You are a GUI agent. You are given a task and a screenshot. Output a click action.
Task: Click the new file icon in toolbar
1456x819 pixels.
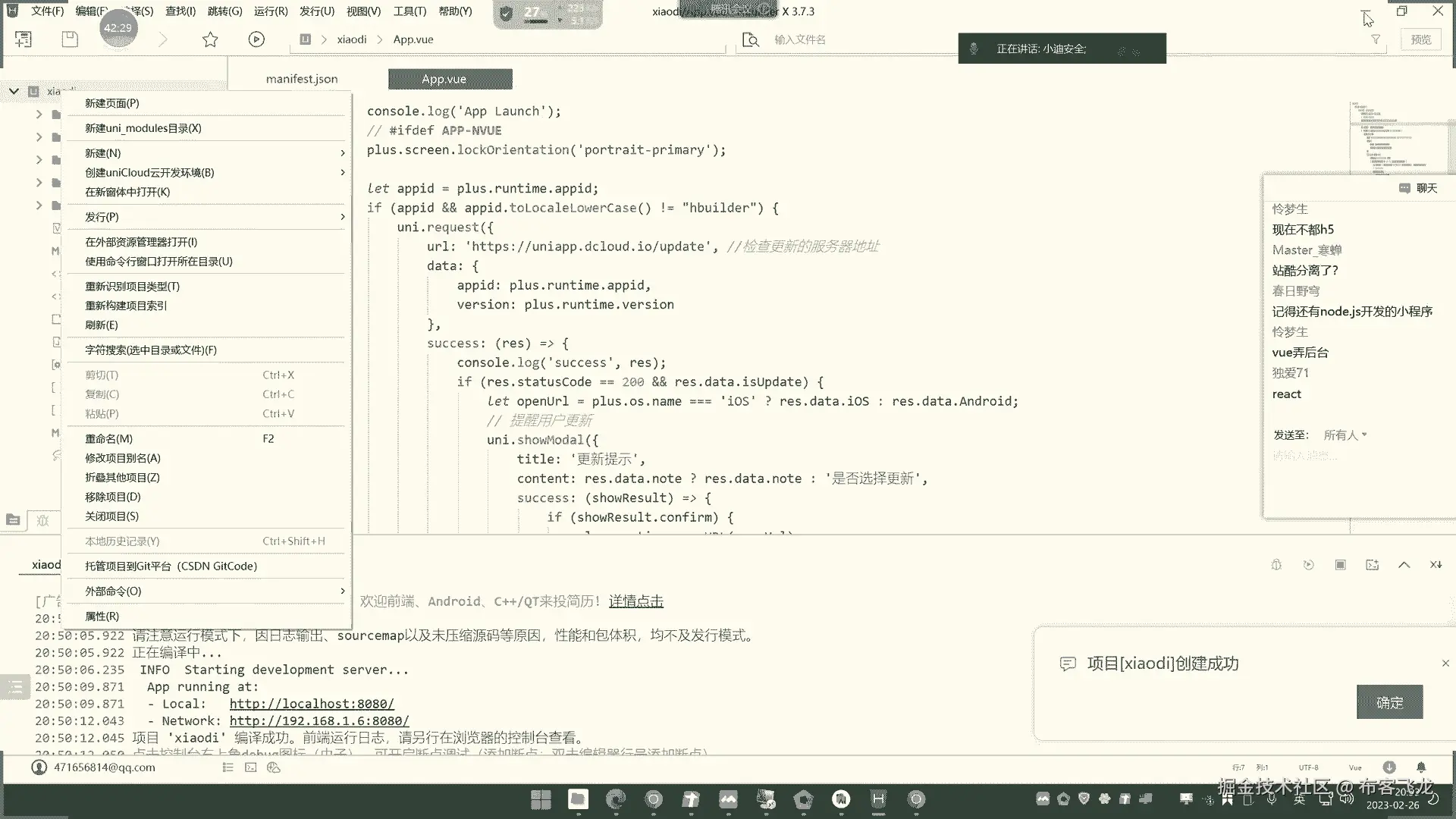[24, 39]
